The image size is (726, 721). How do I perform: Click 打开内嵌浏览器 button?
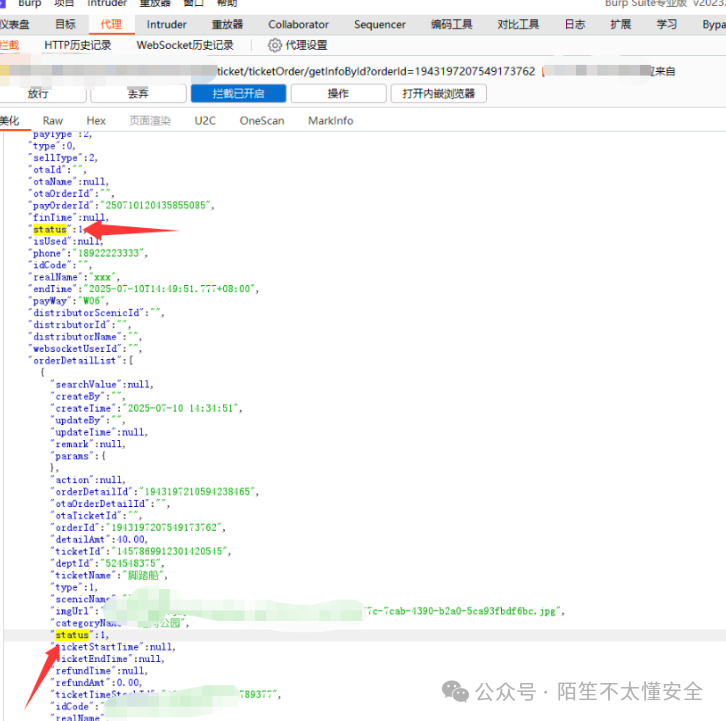[x=438, y=94]
